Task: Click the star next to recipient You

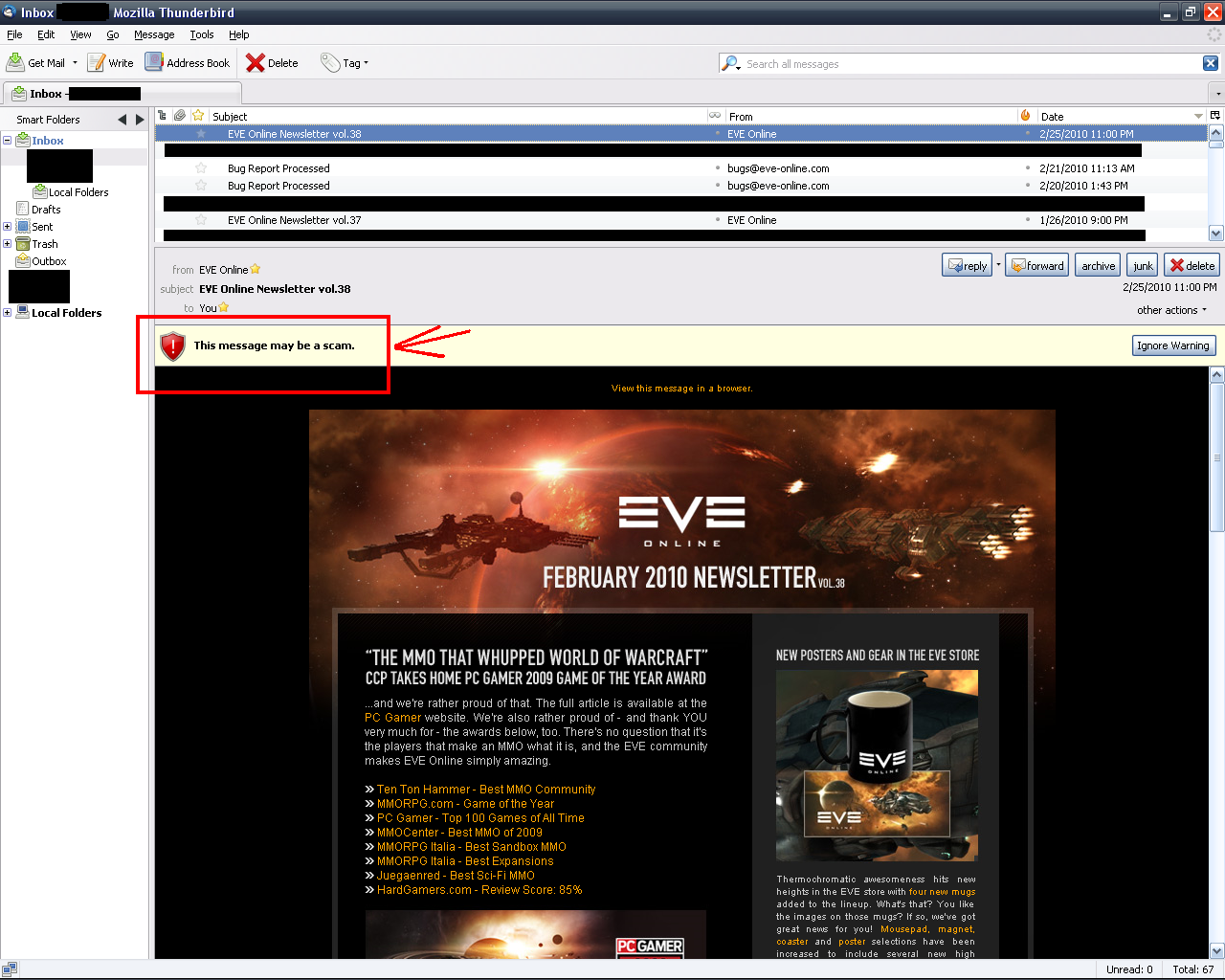Action: pyautogui.click(x=223, y=307)
